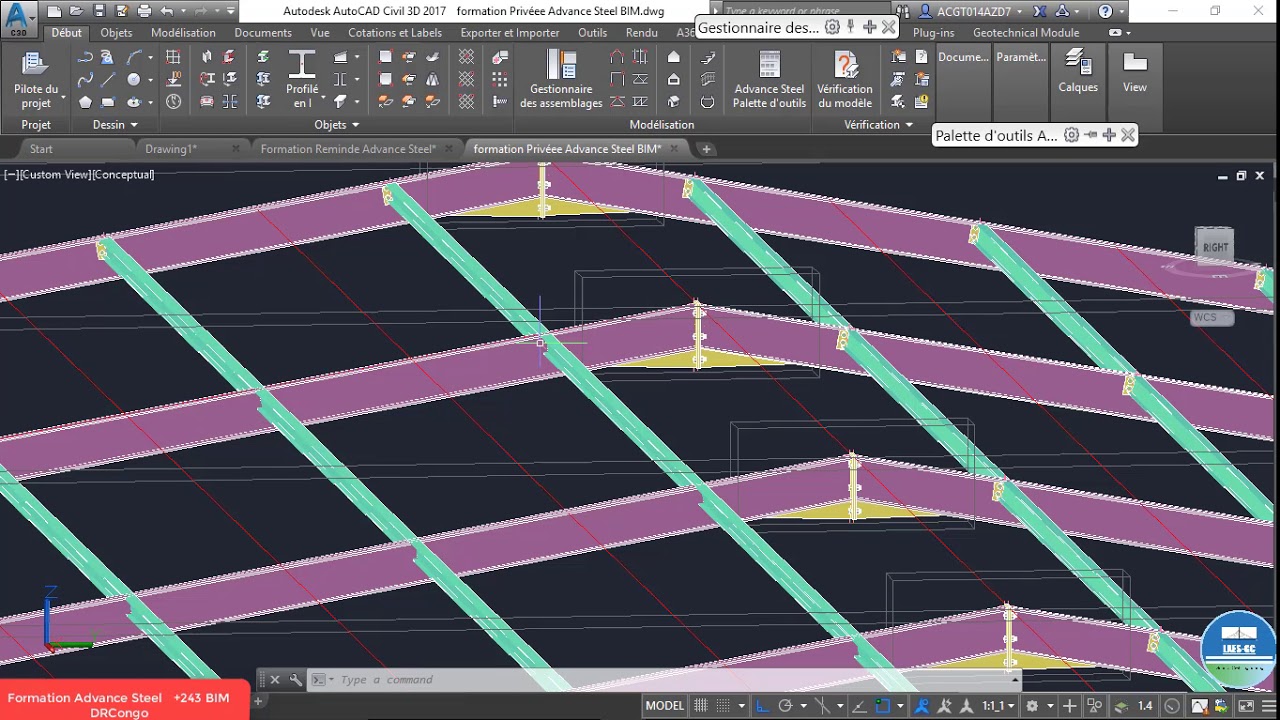Click the Exchange Apps X icon
The width and height of the screenshot is (1280, 720).
click(1039, 11)
